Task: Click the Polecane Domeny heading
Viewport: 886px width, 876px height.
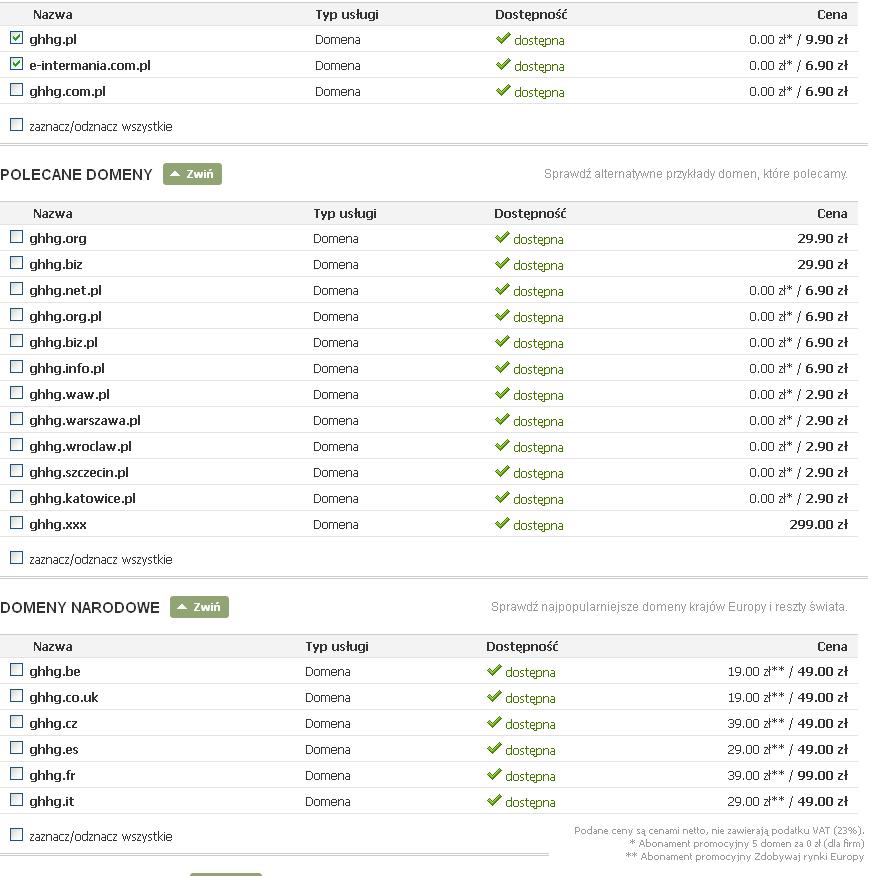Action: [x=76, y=175]
